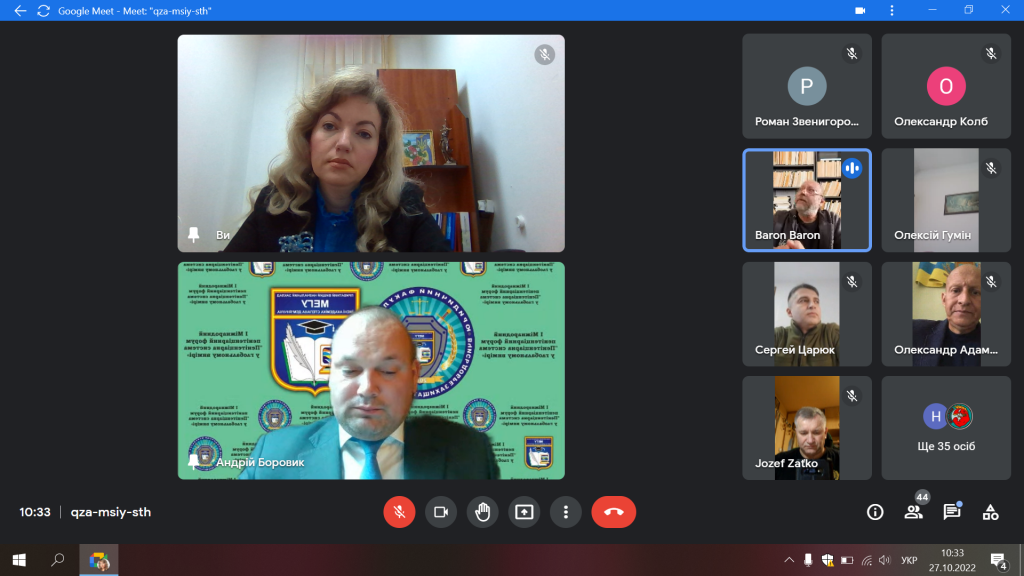Click the browser back arrow
Image resolution: width=1024 pixels, height=576 pixels.
click(x=20, y=10)
